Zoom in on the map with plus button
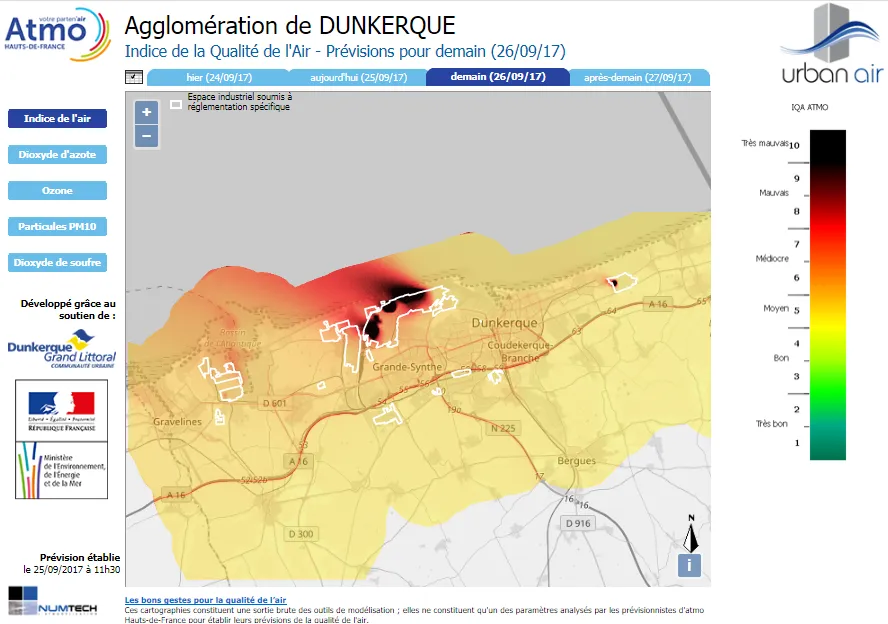888x624 pixels. pos(146,112)
